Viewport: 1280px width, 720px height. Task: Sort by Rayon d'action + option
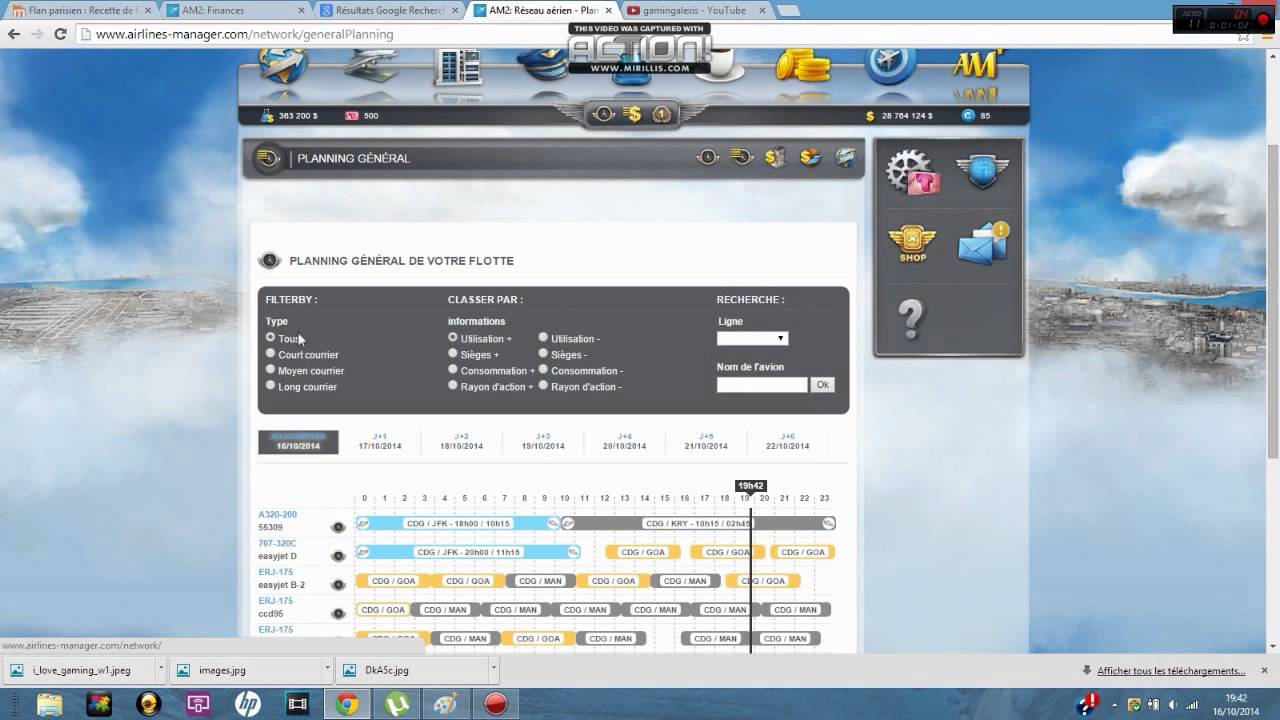(x=453, y=386)
